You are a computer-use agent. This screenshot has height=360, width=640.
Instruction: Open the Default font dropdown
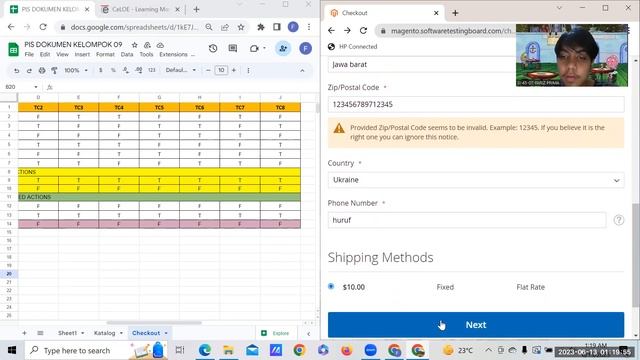pyautogui.click(x=180, y=70)
